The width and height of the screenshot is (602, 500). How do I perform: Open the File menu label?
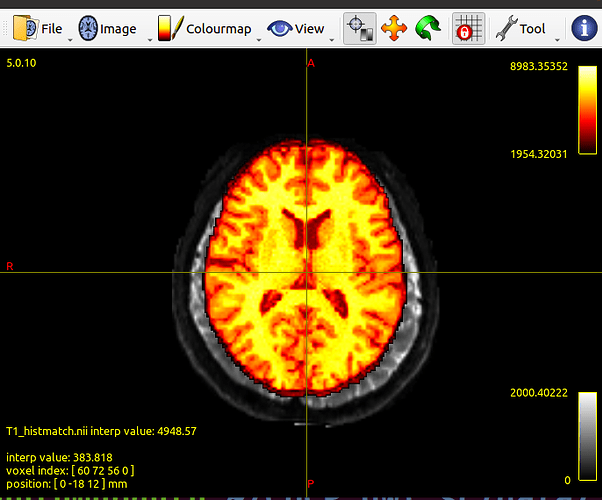coord(51,29)
